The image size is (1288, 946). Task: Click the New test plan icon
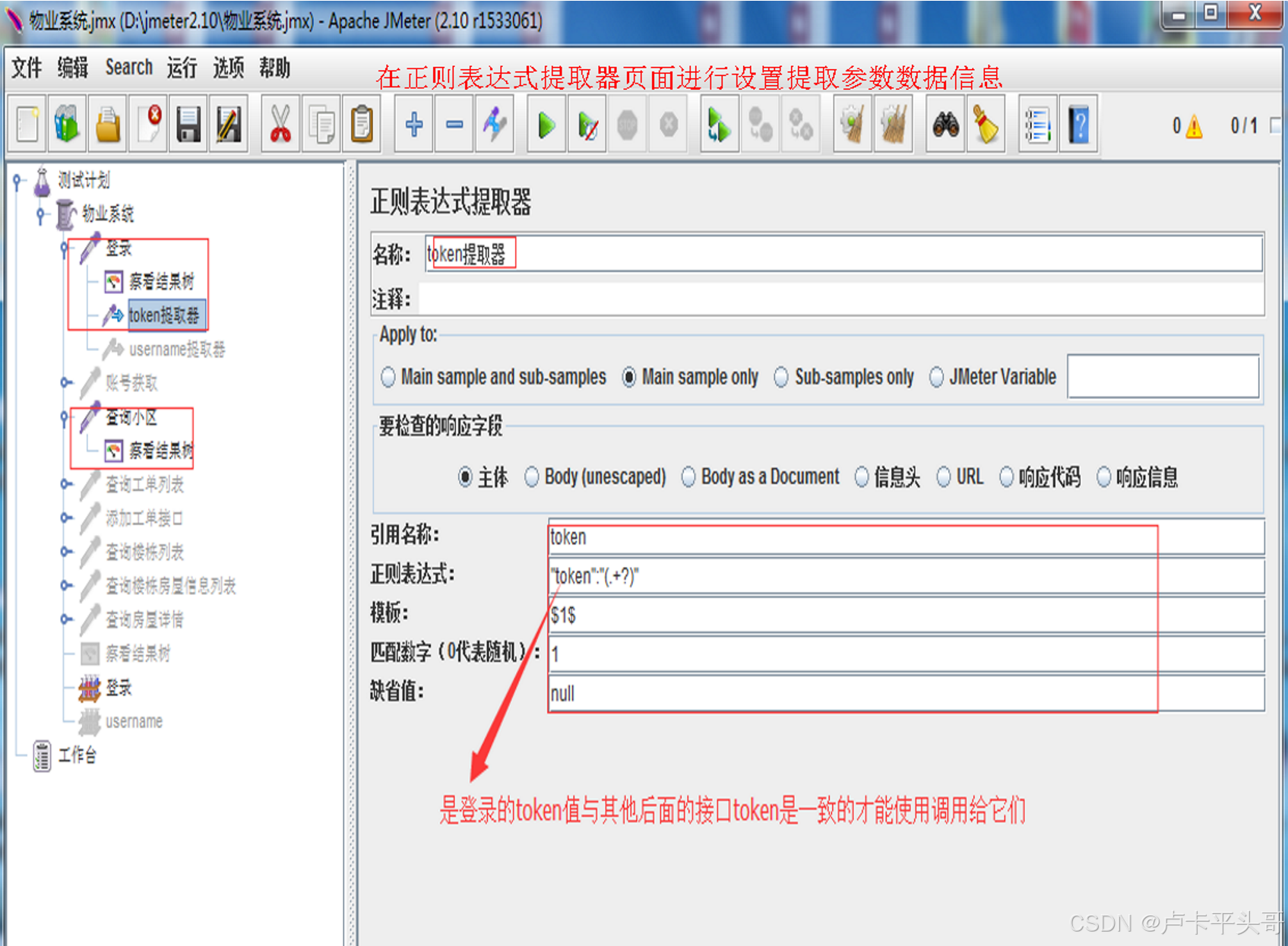click(x=27, y=124)
